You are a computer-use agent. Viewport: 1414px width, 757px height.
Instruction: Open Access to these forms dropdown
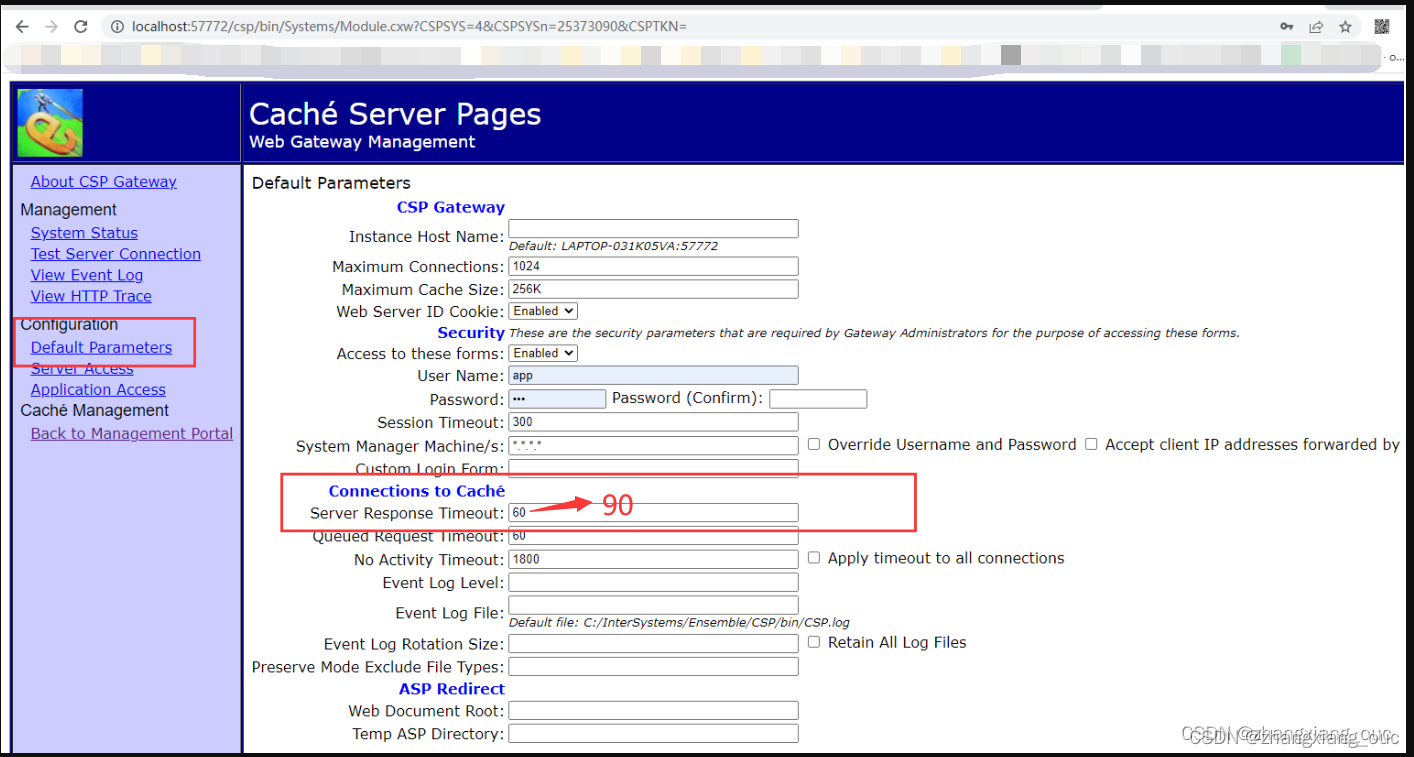pos(544,354)
